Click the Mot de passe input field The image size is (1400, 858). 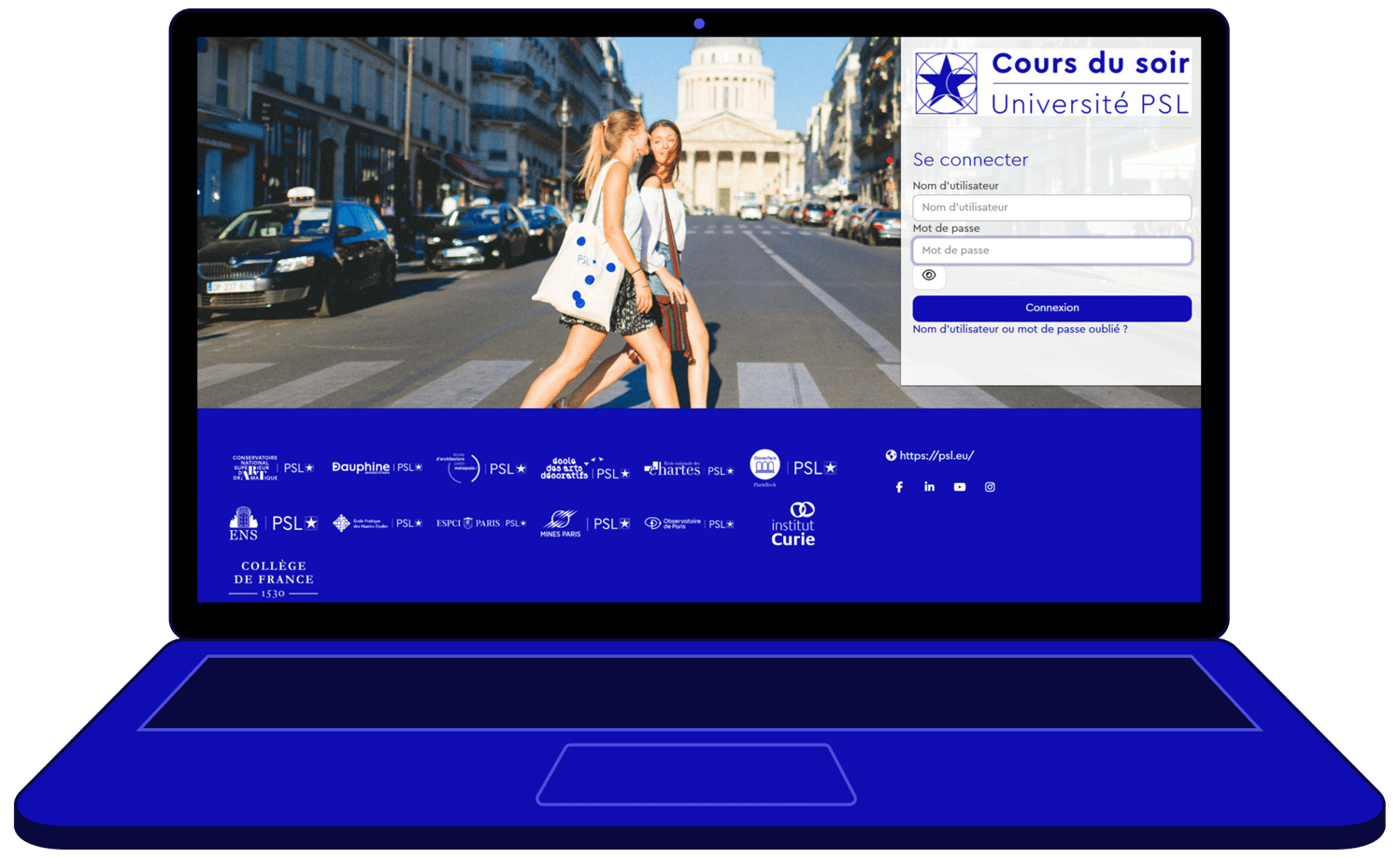tap(1051, 250)
